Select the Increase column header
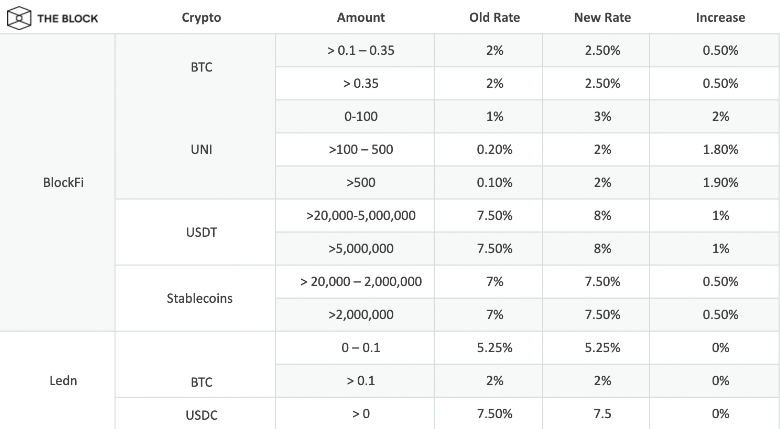This screenshot has height=429, width=780. tap(720, 18)
